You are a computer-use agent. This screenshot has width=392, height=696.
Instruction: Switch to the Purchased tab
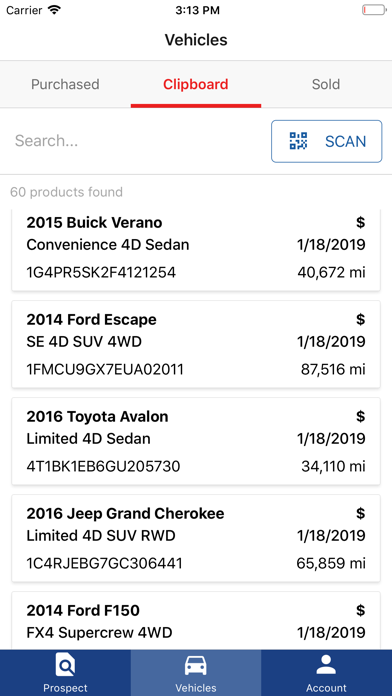[x=65, y=84]
